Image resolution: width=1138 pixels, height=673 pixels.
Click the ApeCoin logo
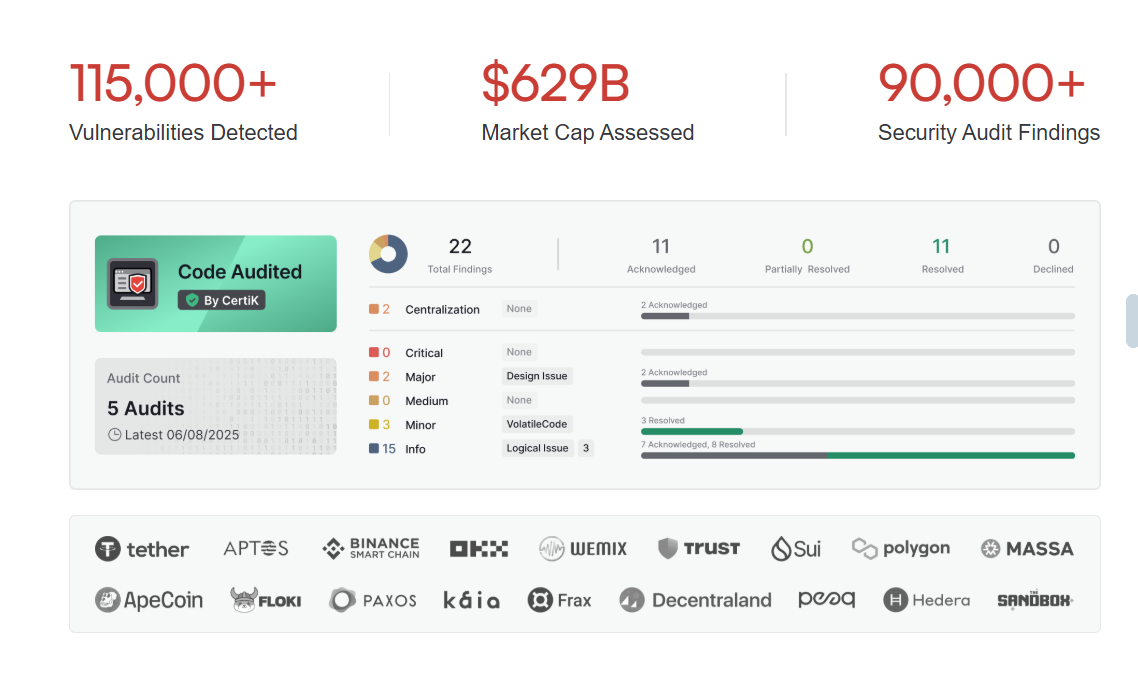pos(149,600)
